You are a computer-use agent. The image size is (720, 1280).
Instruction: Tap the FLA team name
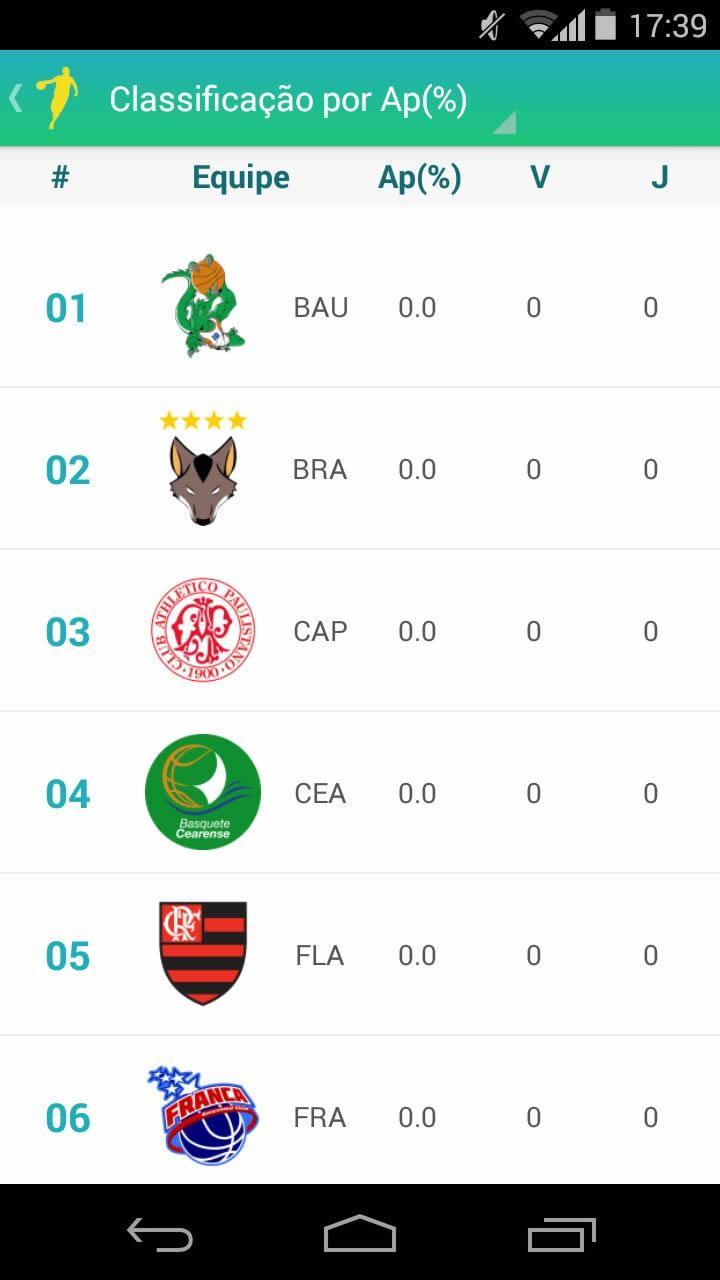coord(320,955)
